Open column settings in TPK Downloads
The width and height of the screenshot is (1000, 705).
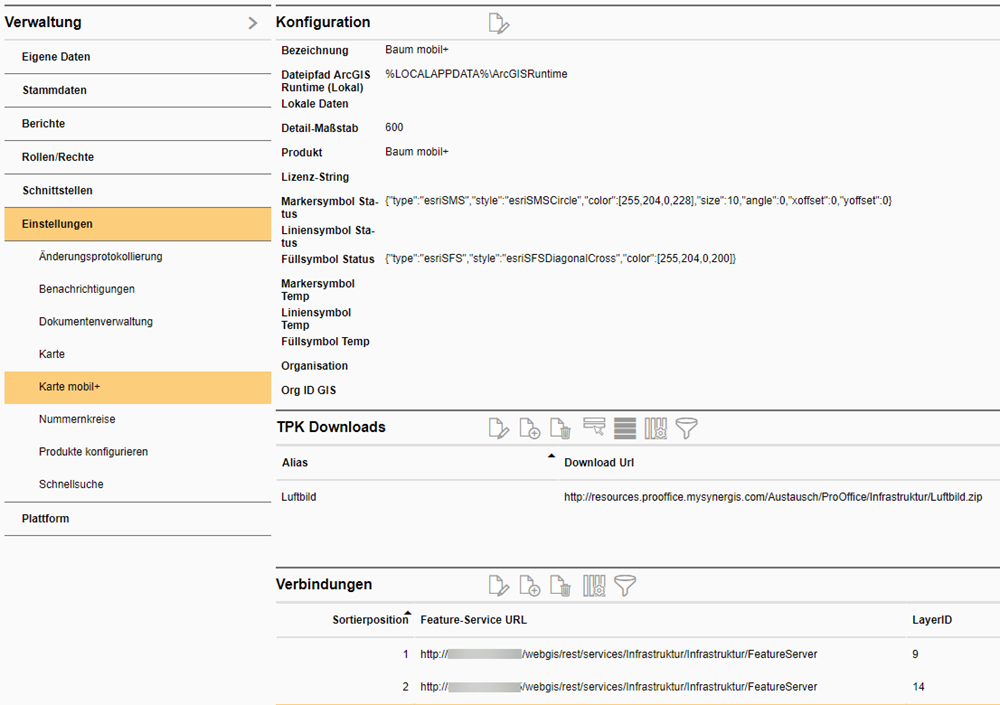pos(655,428)
